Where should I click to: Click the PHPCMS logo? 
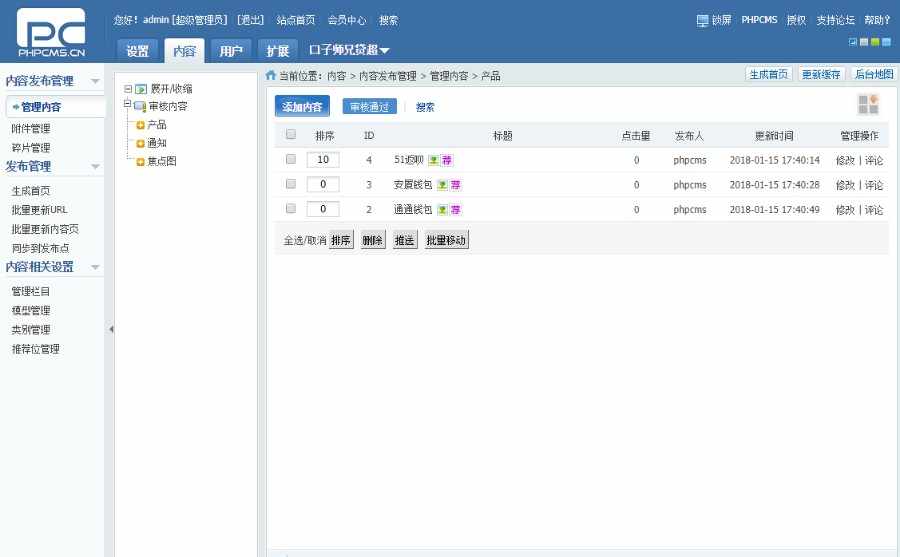(x=51, y=32)
